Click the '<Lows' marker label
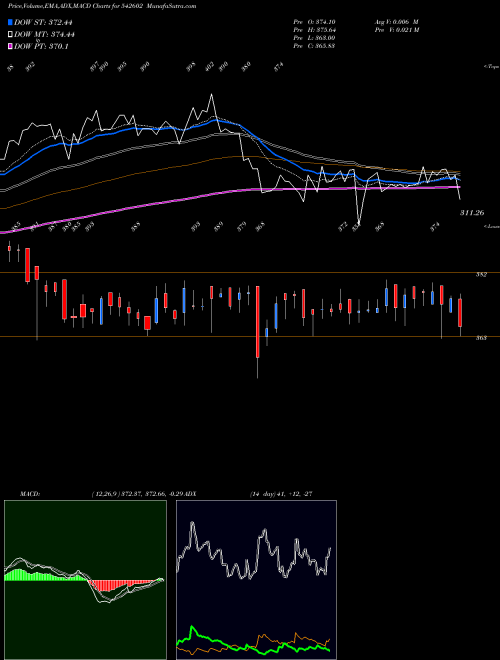This screenshot has width=500, height=660. (x=492, y=226)
